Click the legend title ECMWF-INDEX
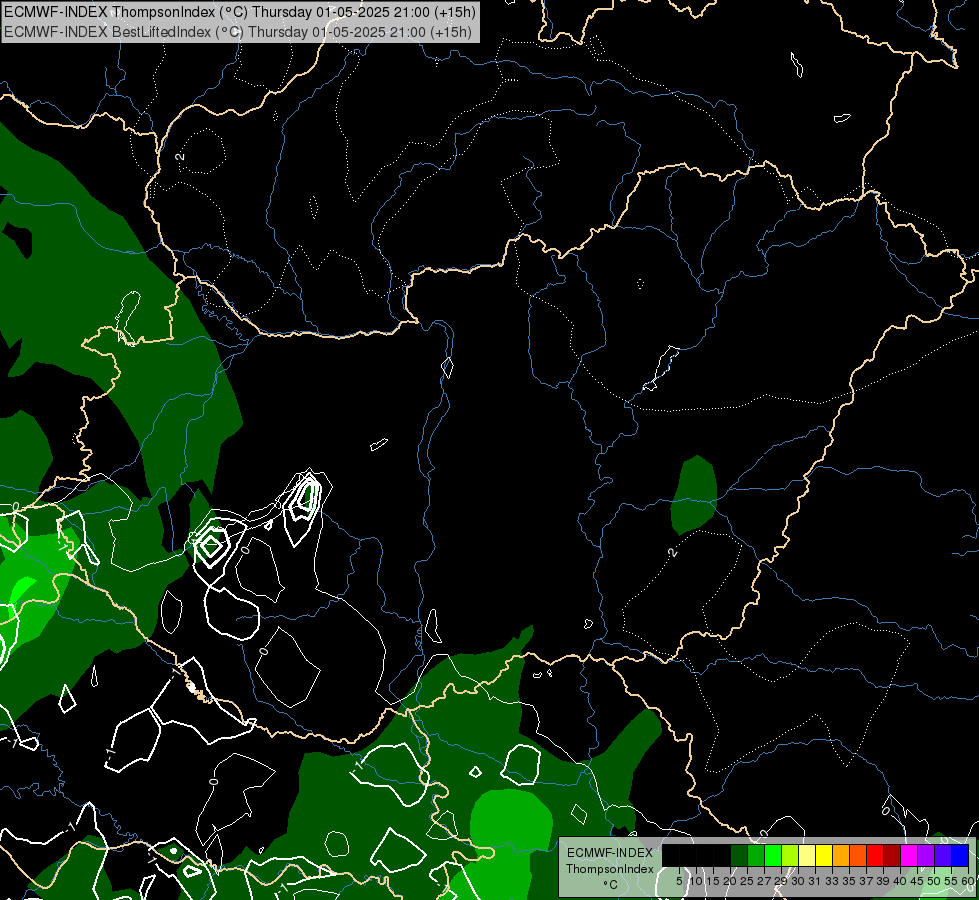Screen dimensions: 979x900 pyautogui.click(x=610, y=853)
